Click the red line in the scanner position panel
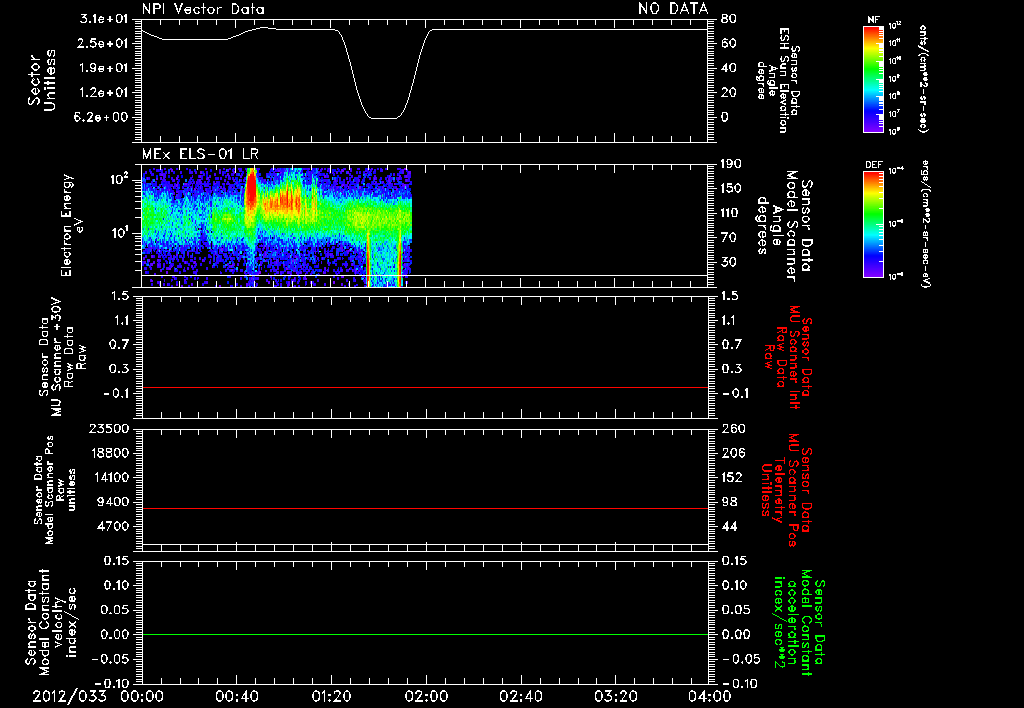 (x=424, y=508)
